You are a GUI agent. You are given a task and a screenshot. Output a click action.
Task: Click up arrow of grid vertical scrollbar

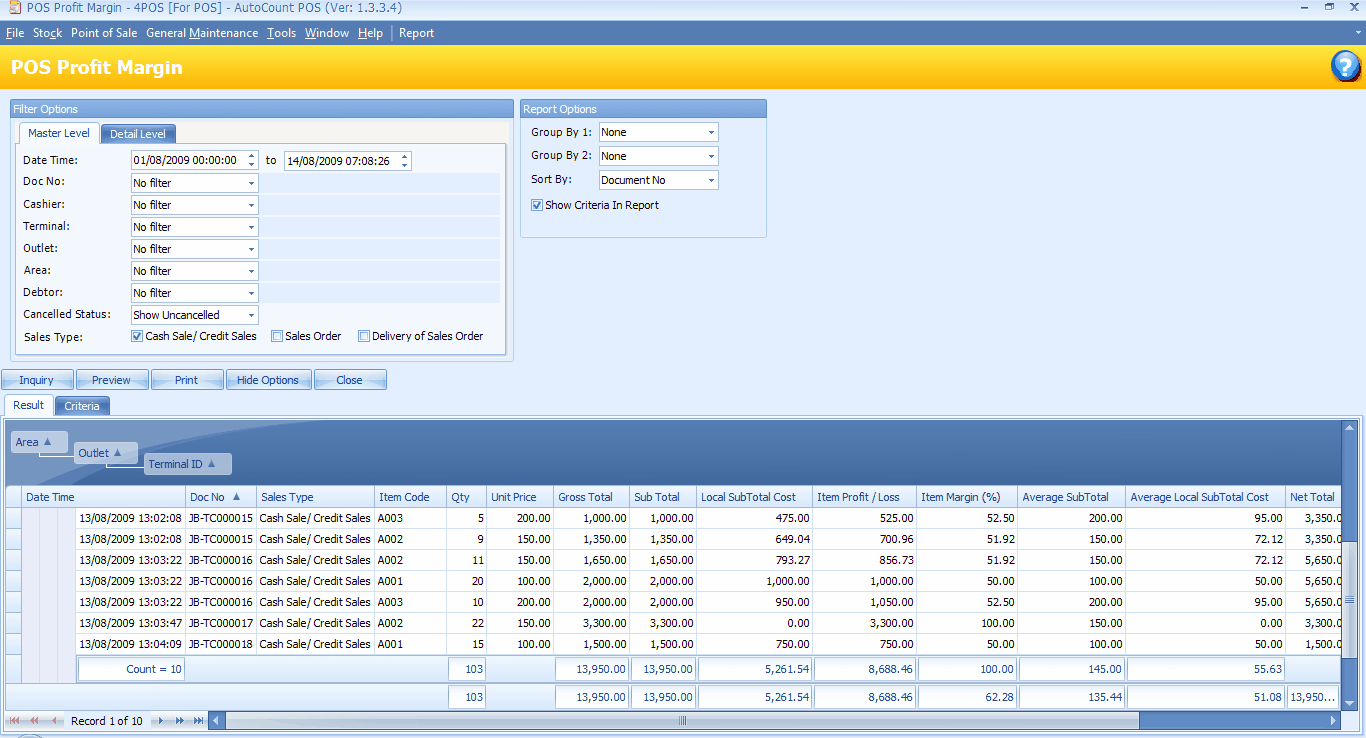(1350, 429)
